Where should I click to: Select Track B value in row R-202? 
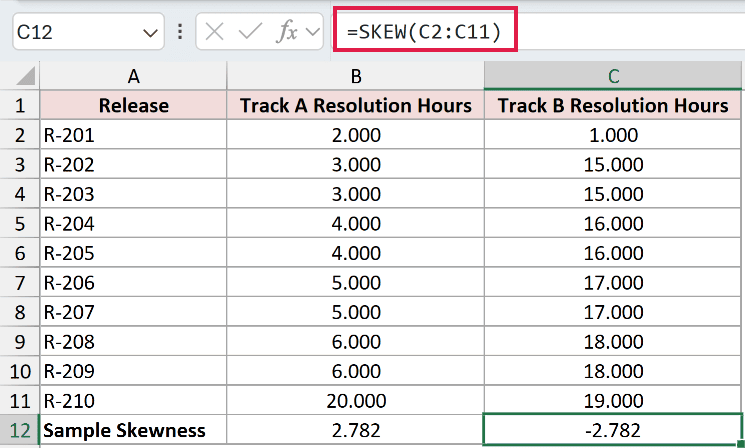coord(613,164)
